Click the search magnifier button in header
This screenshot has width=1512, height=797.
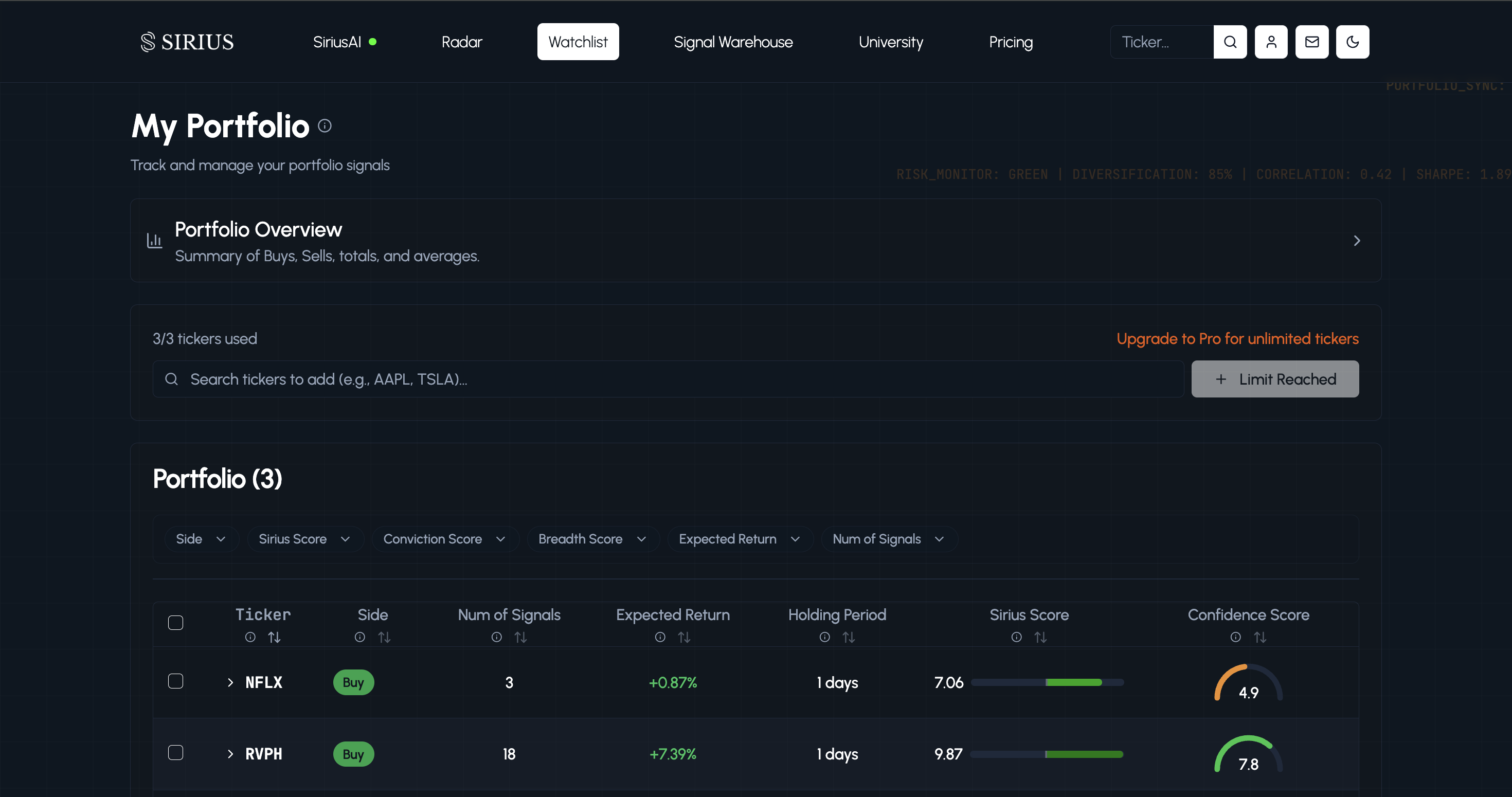[x=1230, y=42]
